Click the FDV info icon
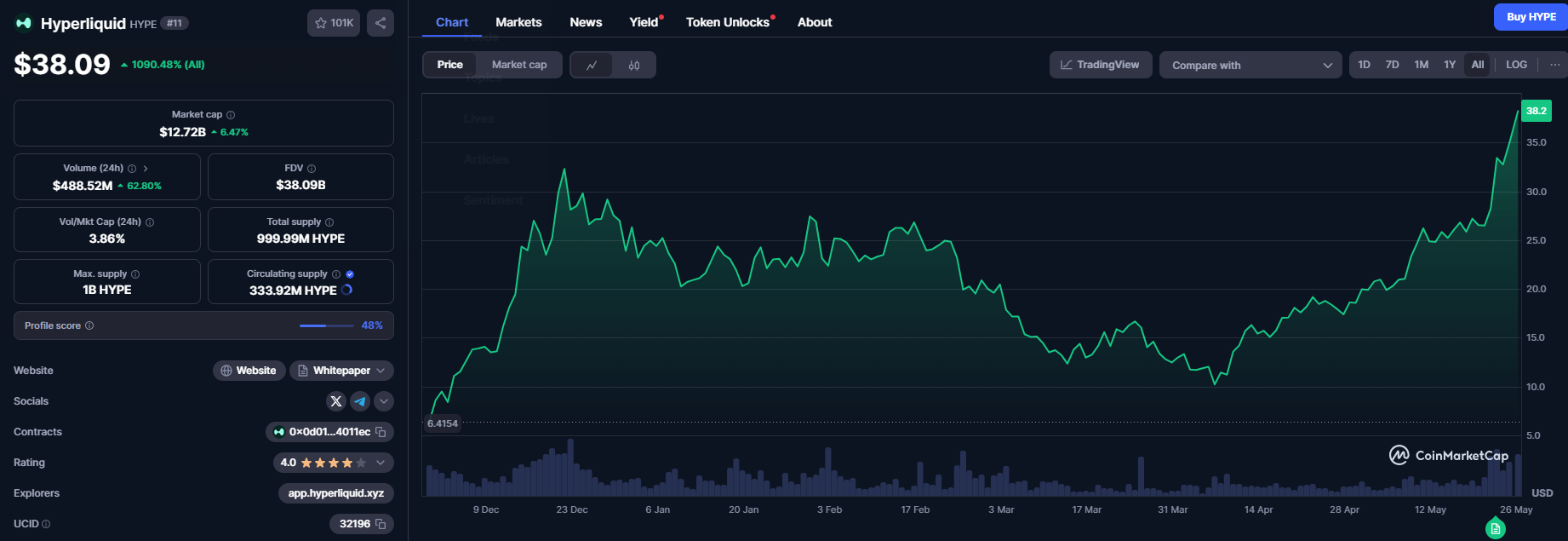Screen dimensions: 1568x541 tap(312, 169)
